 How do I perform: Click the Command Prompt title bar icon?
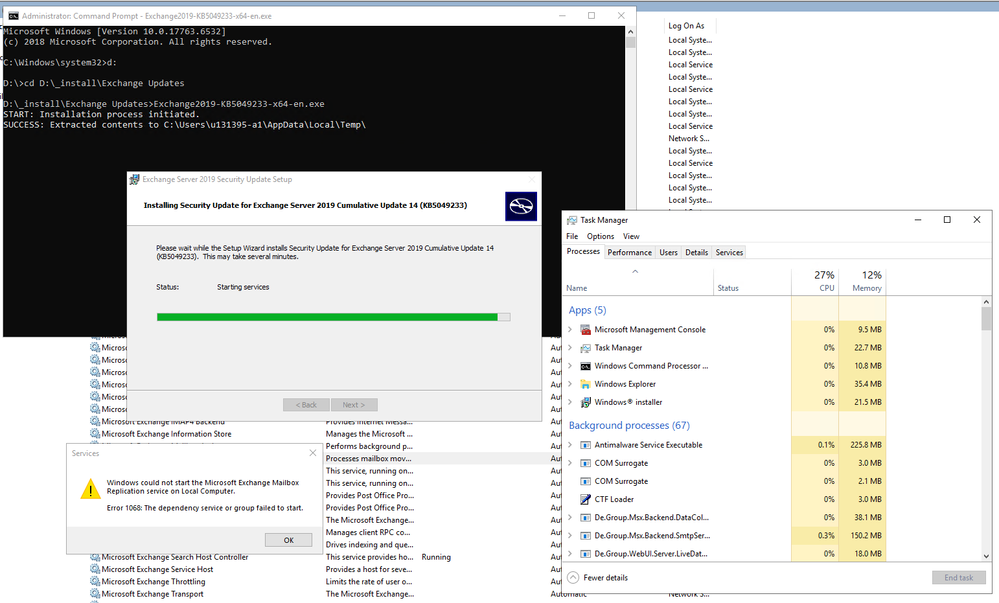(x=13, y=16)
